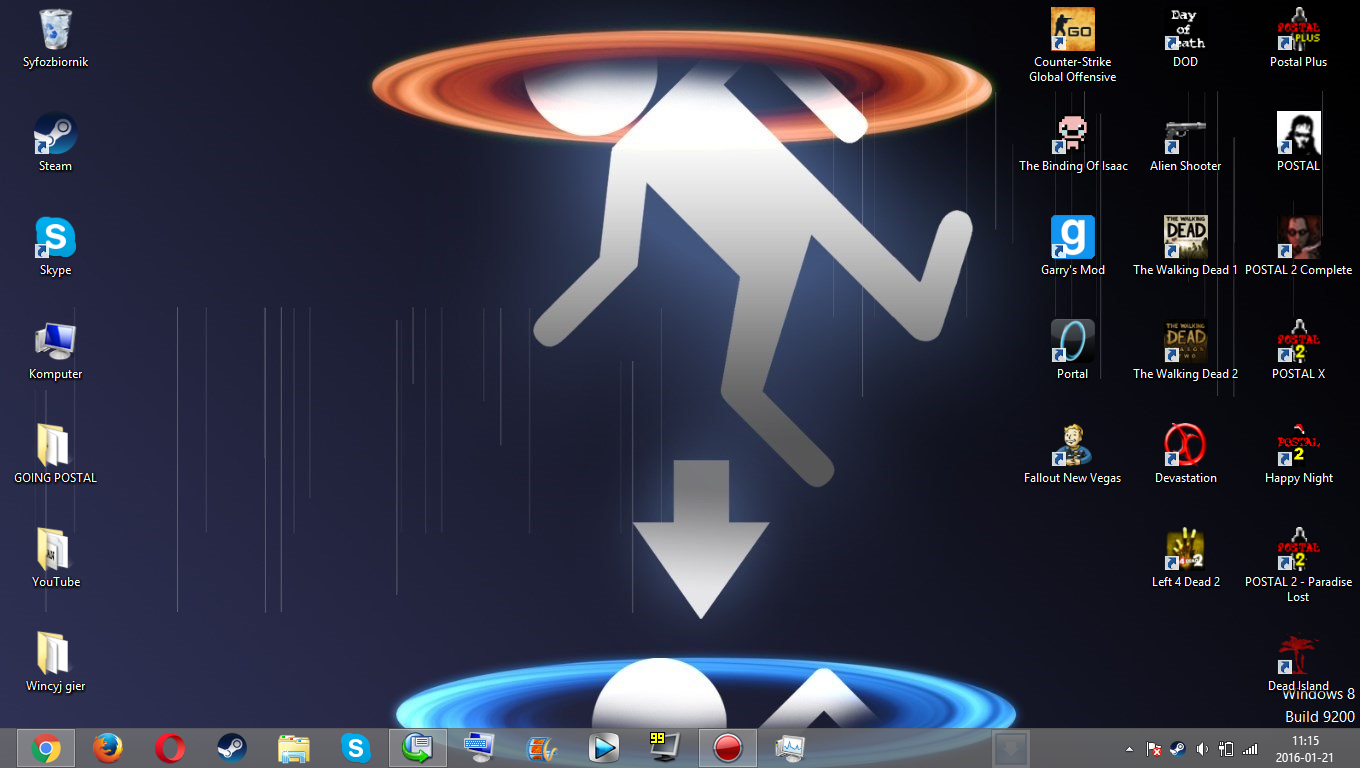Select the Left 4 Dead 2 shortcut

pyautogui.click(x=1185, y=558)
